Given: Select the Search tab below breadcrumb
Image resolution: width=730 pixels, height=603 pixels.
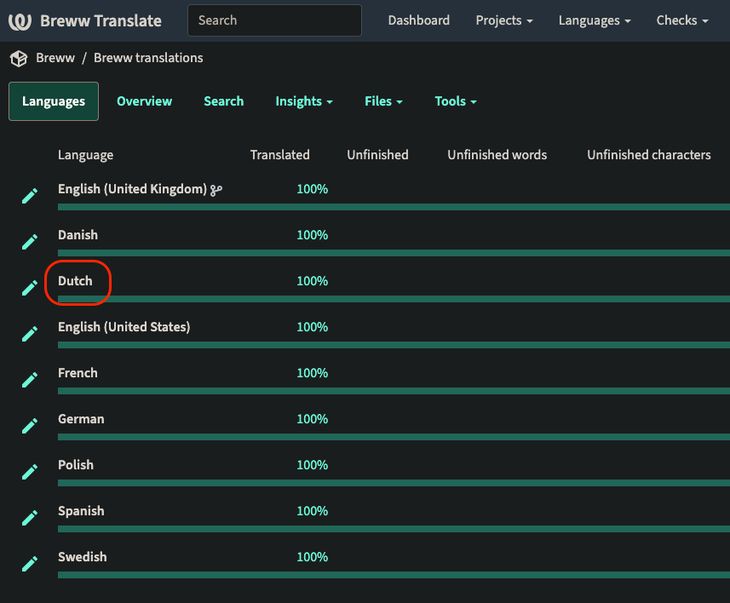Looking at the screenshot, I should click(223, 101).
